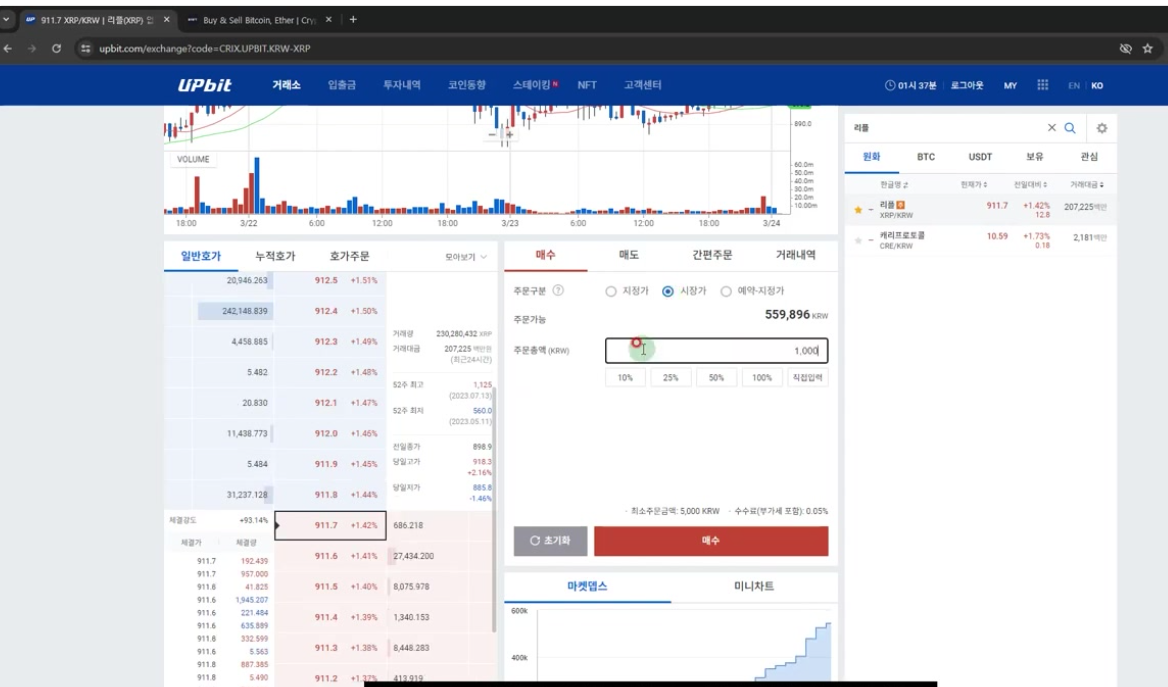Viewport: 1168px width, 687px height.
Task: Click the 로그아웃 link
Action: pos(967,86)
